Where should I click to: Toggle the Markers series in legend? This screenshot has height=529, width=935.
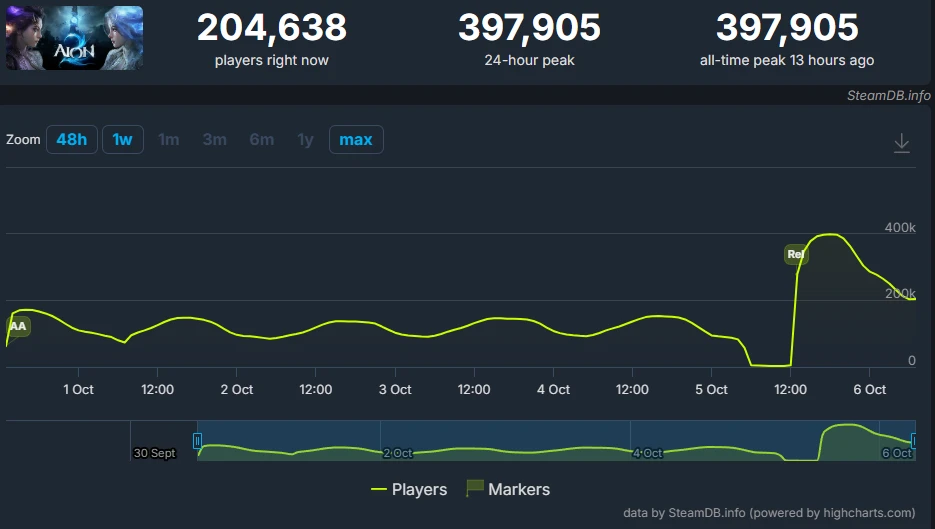tap(508, 489)
